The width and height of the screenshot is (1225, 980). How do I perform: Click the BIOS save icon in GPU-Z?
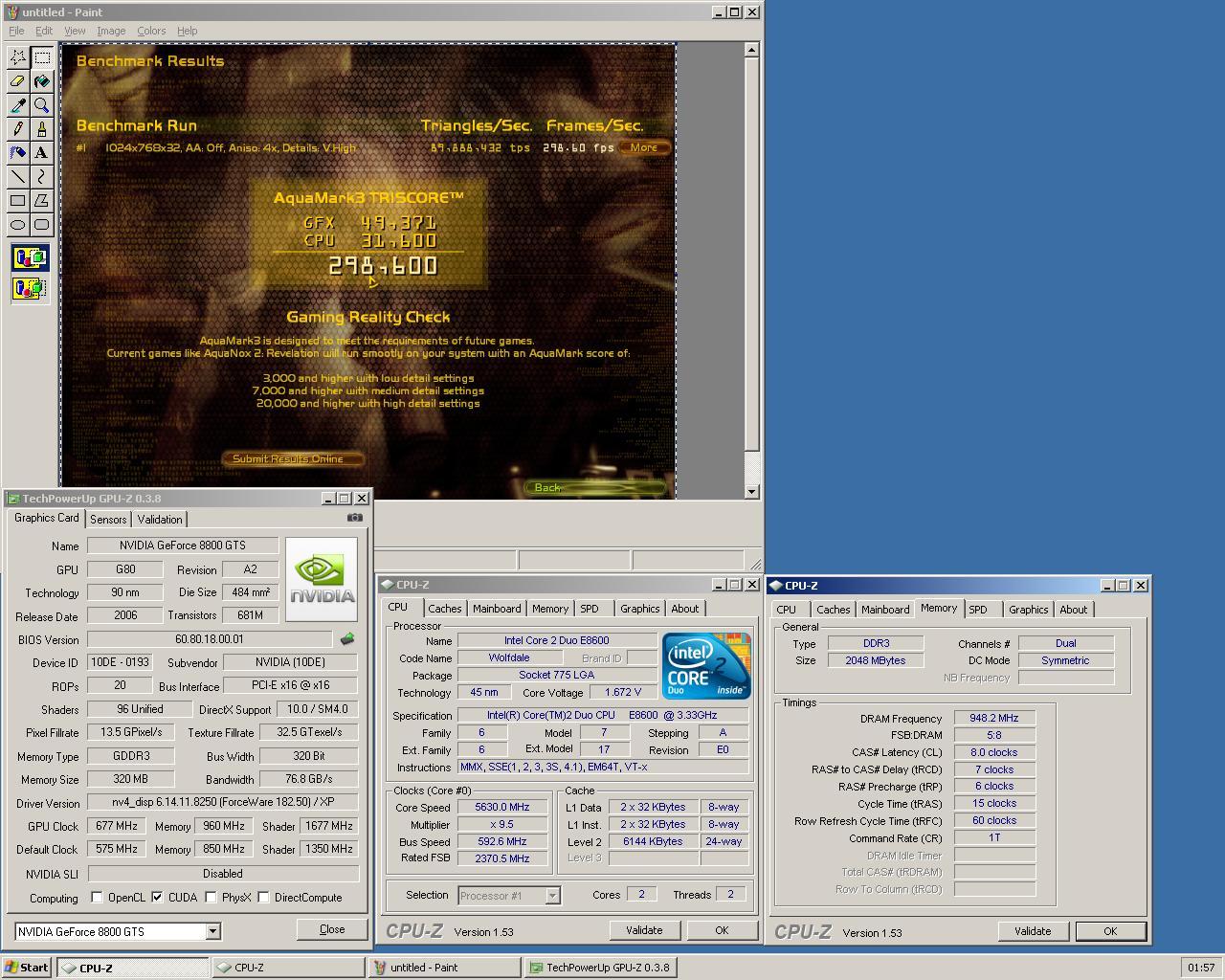pyautogui.click(x=347, y=639)
